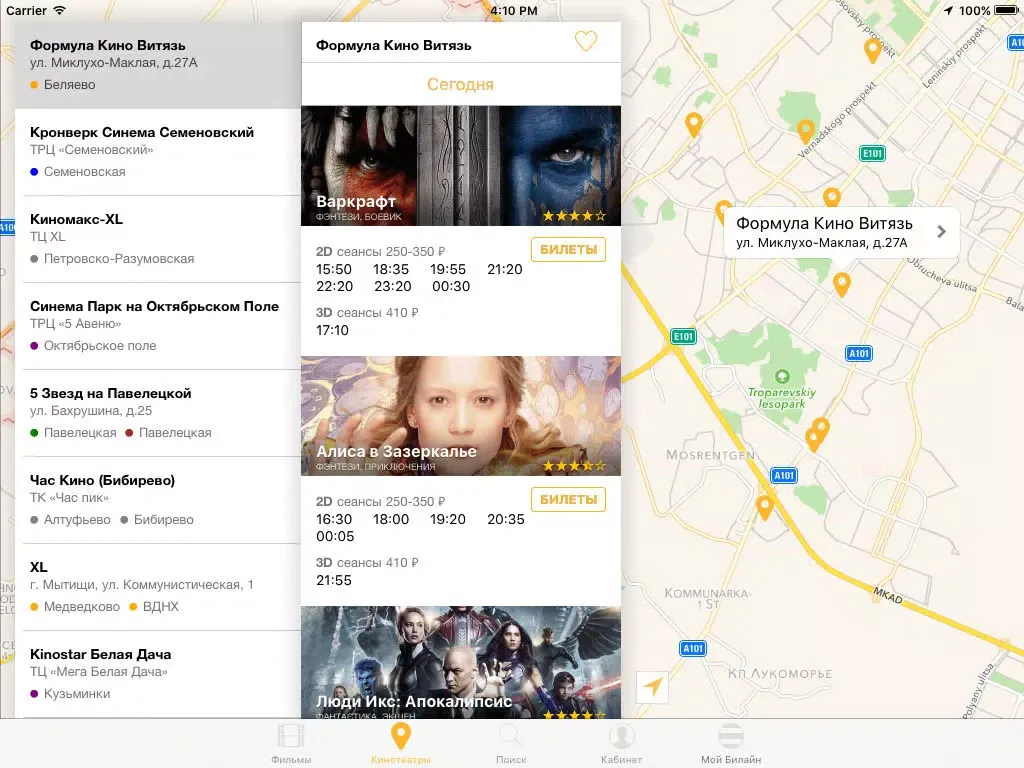Select Синема Парк на Октябрьском Поле
This screenshot has height=768, width=1024.
pos(158,326)
